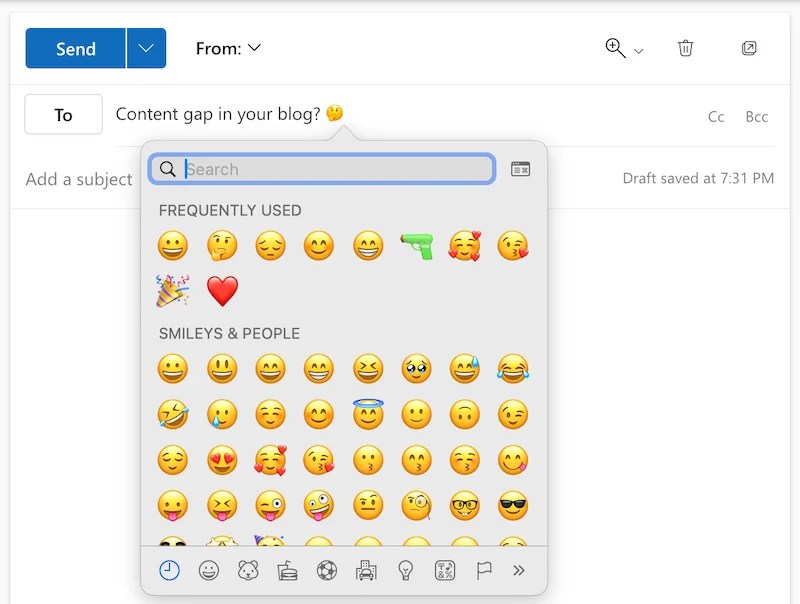Open the Food & Drink emoji category
The width and height of the screenshot is (800, 604).
point(287,570)
